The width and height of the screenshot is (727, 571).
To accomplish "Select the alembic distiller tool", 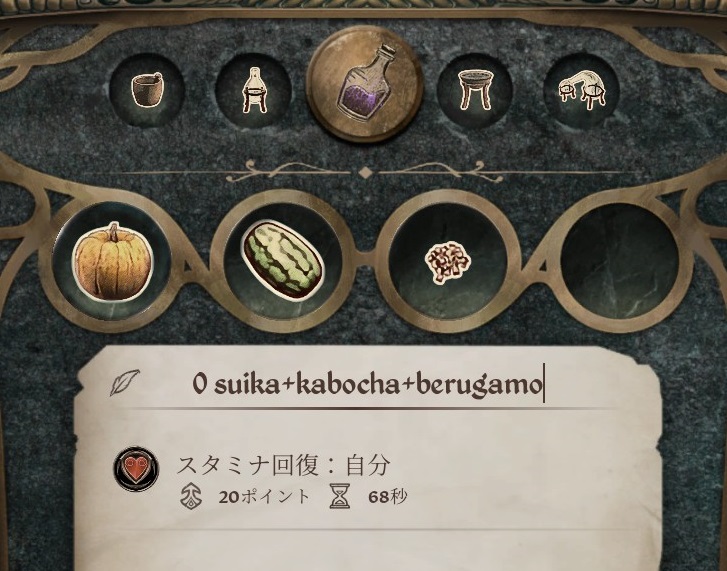I will click(582, 90).
